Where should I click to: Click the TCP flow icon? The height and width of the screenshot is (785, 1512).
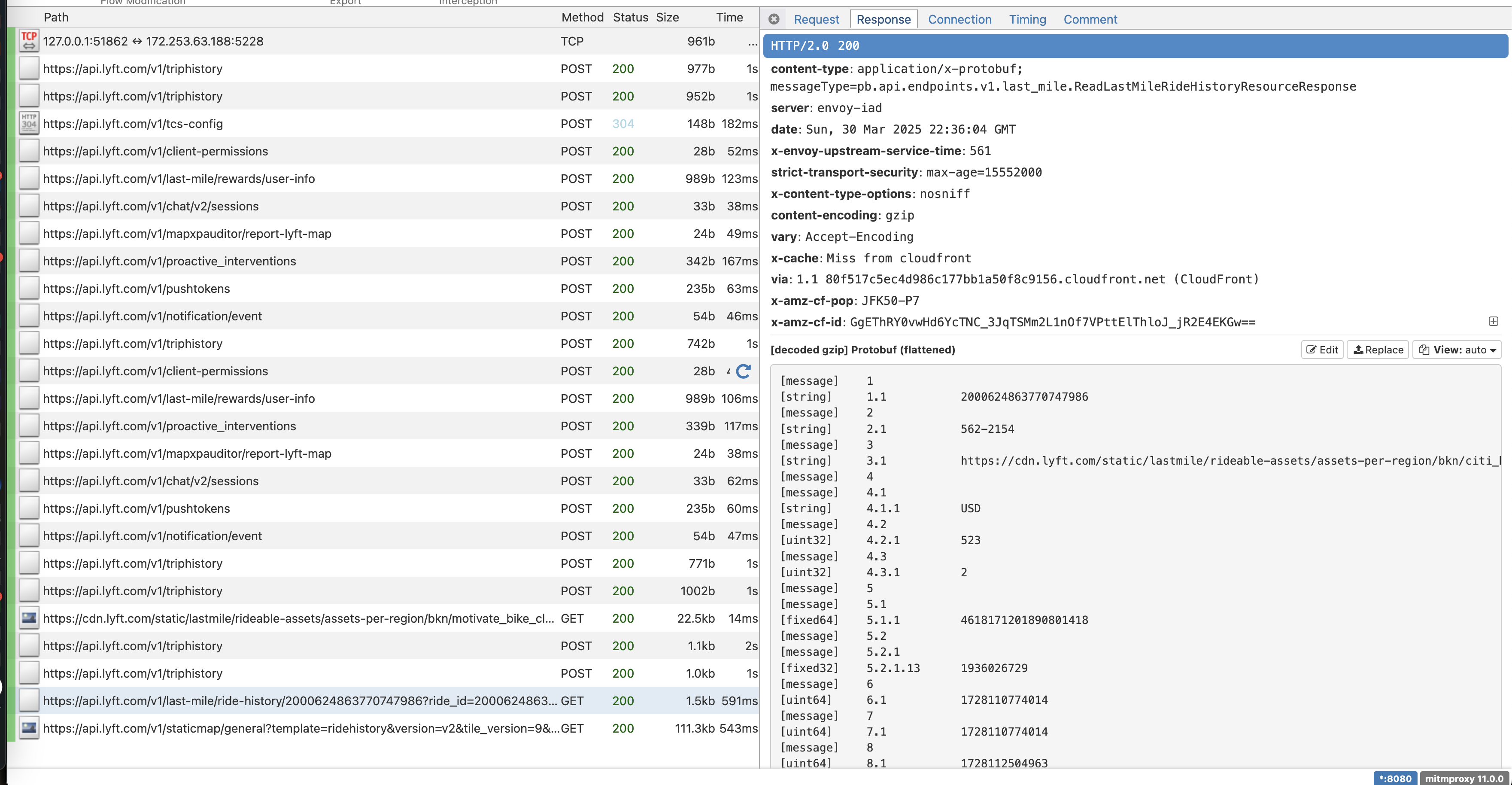[29, 41]
